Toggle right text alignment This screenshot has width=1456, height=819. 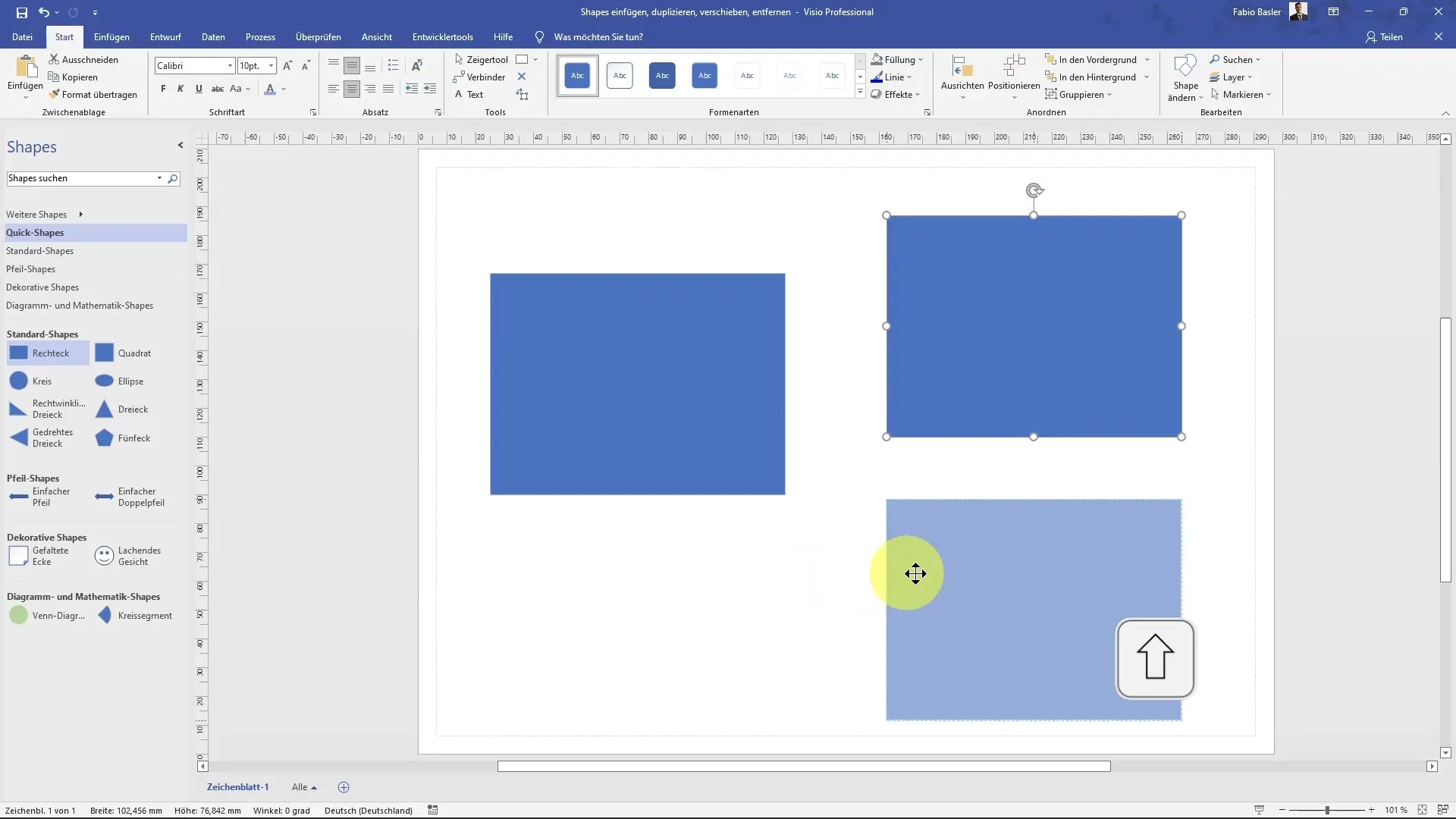[x=370, y=89]
